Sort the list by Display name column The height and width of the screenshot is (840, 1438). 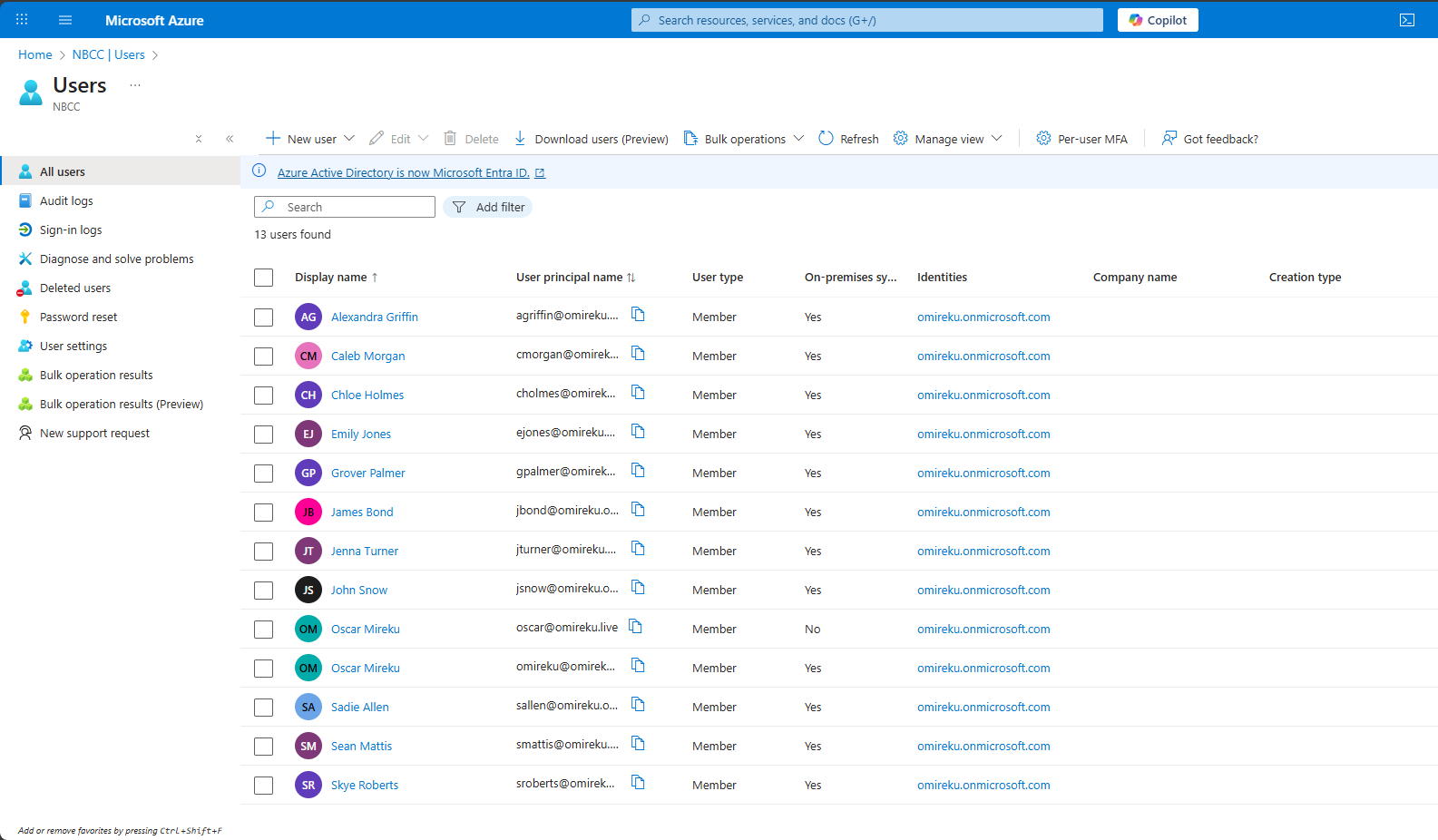pos(331,278)
